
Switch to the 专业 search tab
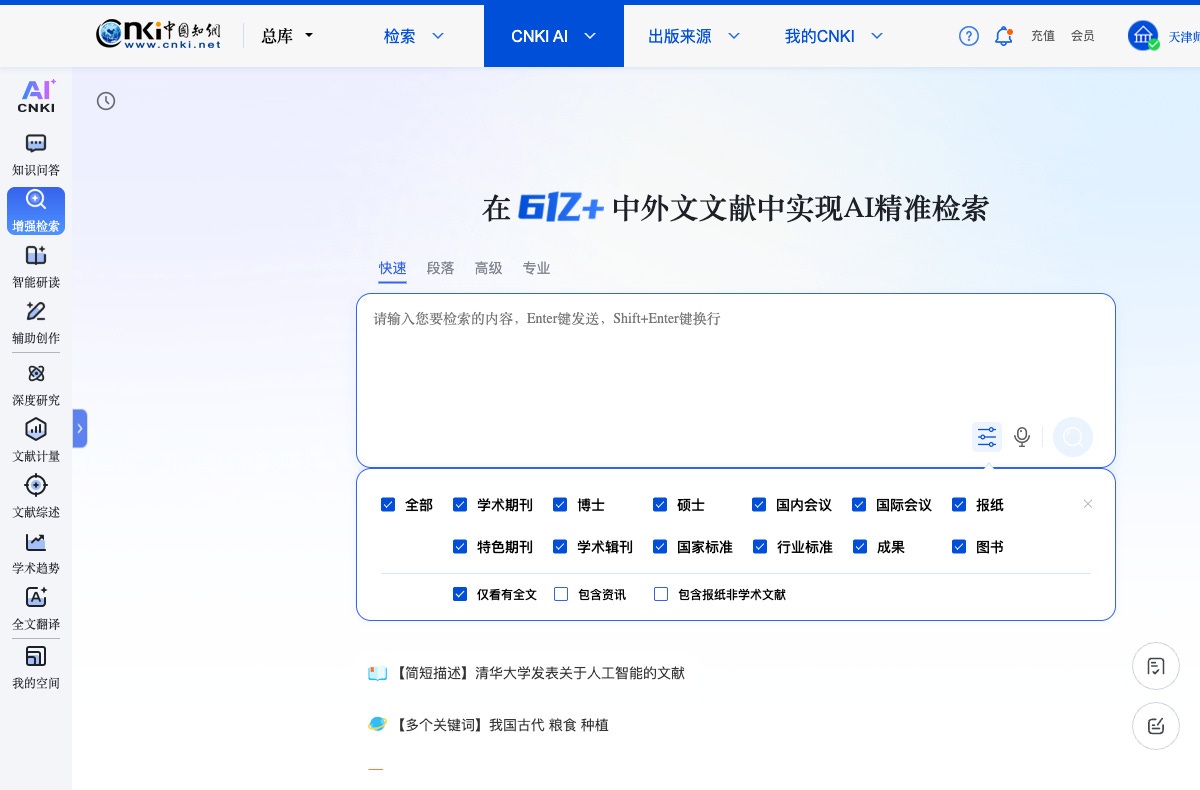[536, 268]
